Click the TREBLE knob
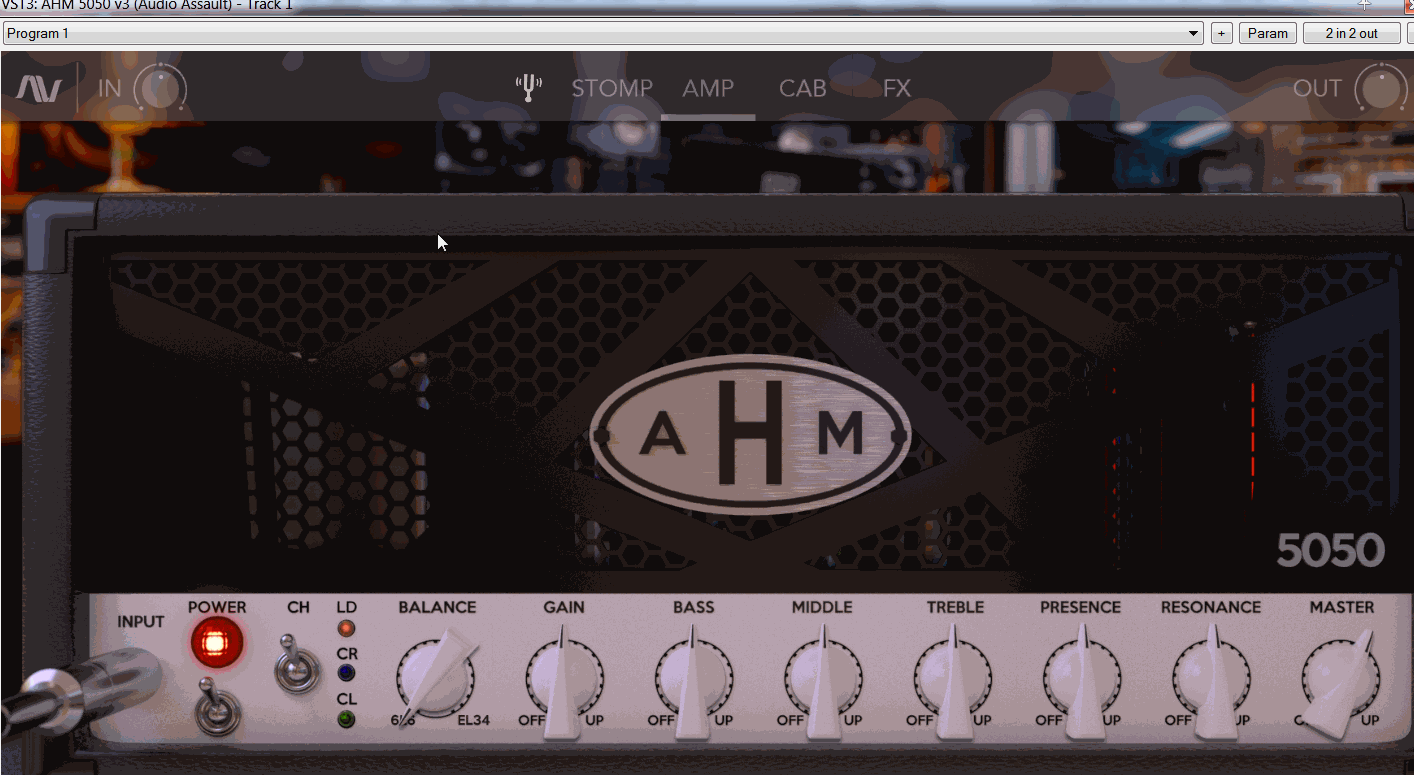1414x775 pixels. (952, 680)
